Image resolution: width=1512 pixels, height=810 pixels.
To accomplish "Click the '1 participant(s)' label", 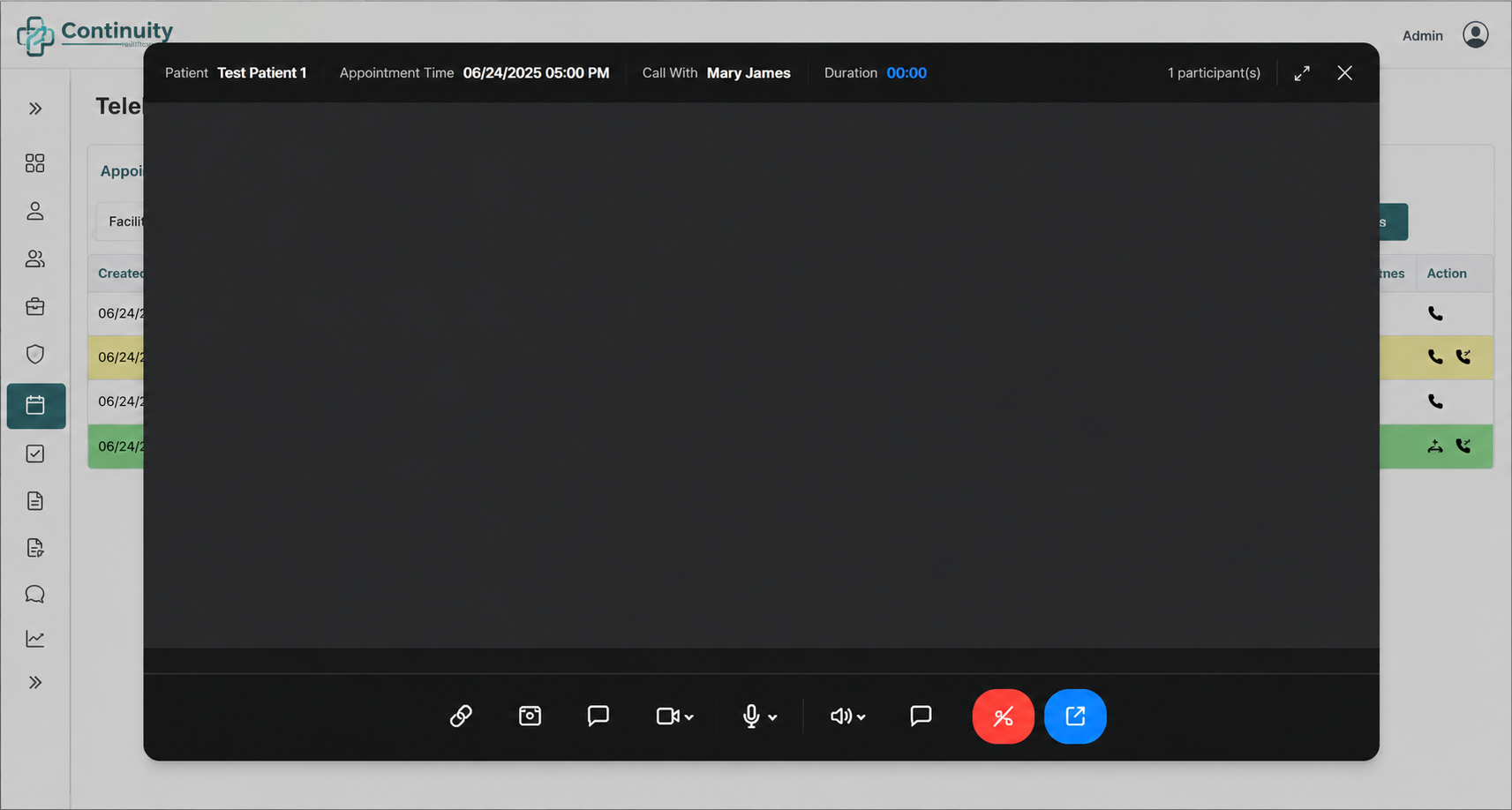I will pos(1214,73).
